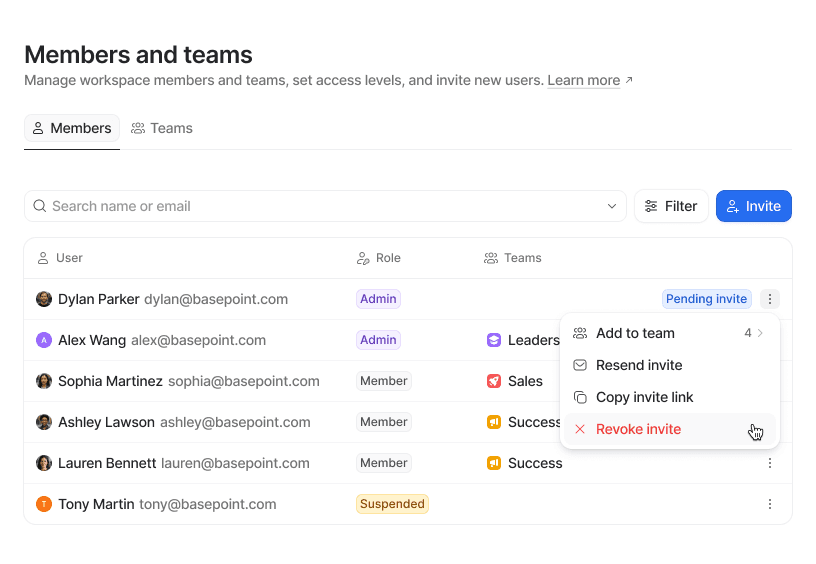Switch to the Teams tab
This screenshot has width=816, height=564.
coord(162,128)
